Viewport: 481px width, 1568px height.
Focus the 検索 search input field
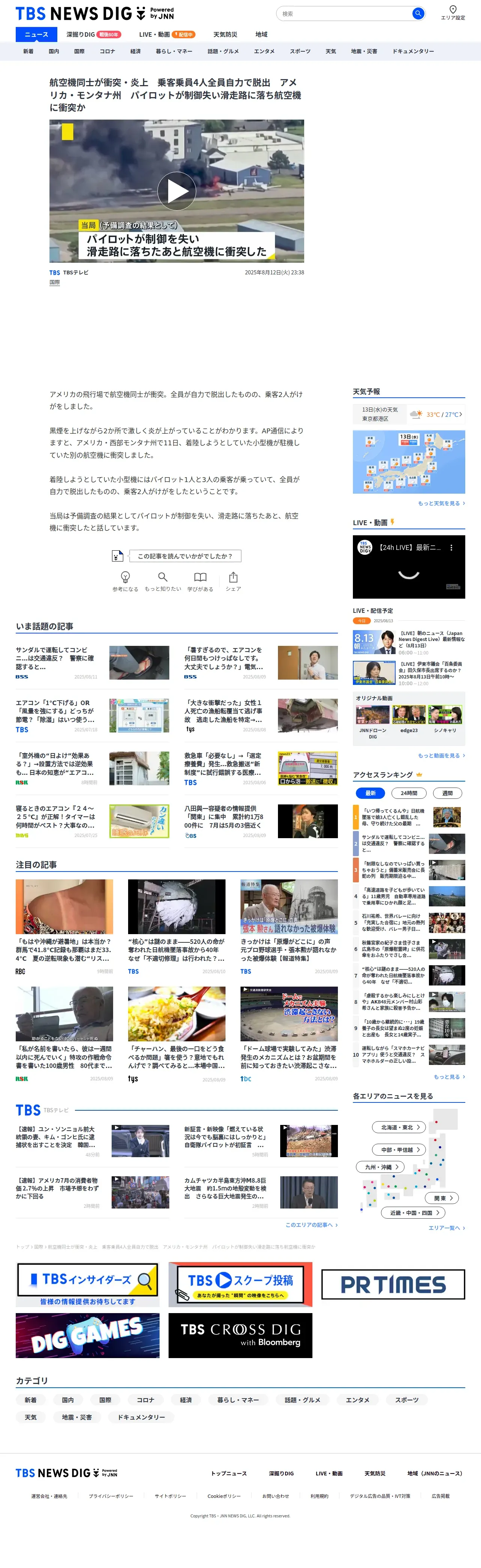click(344, 13)
